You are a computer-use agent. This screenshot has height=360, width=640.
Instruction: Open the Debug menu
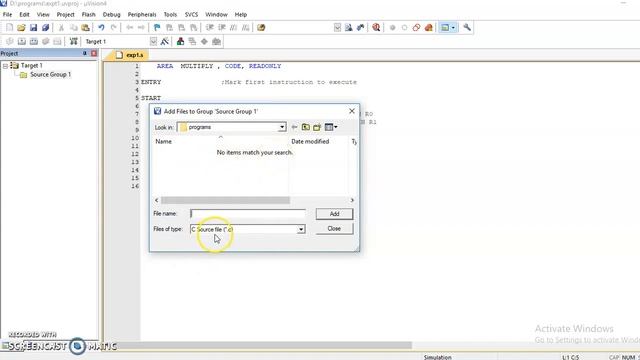pos(111,14)
